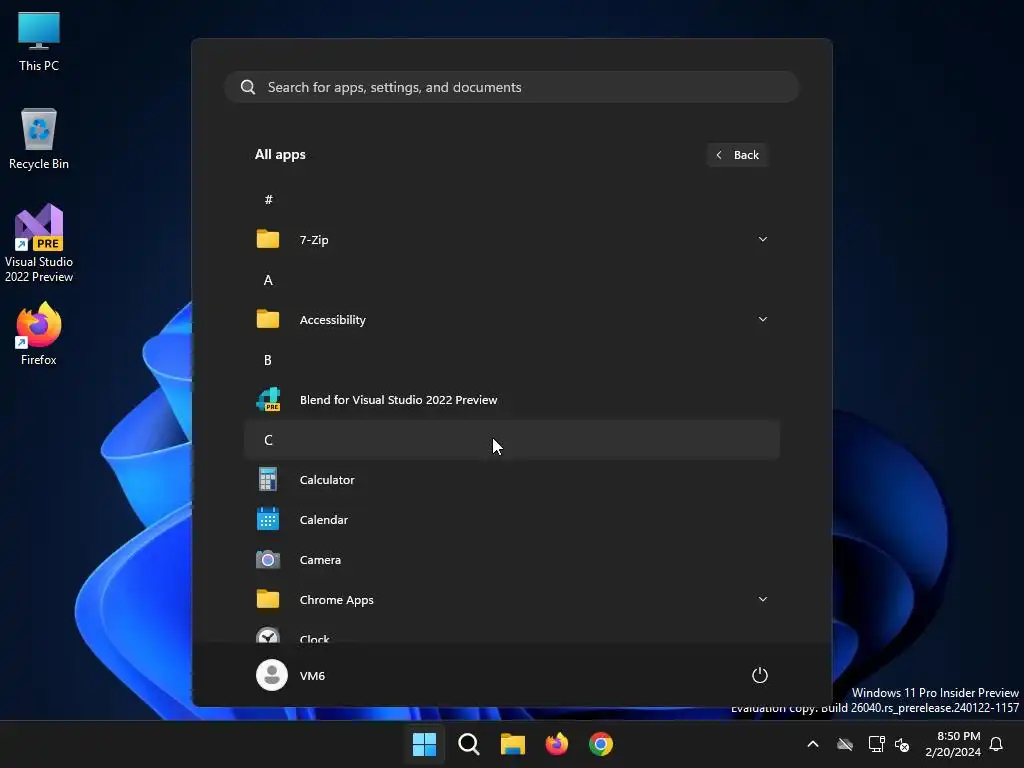Open Chrome Apps folder by its name
1024x768 pixels.
(336, 600)
